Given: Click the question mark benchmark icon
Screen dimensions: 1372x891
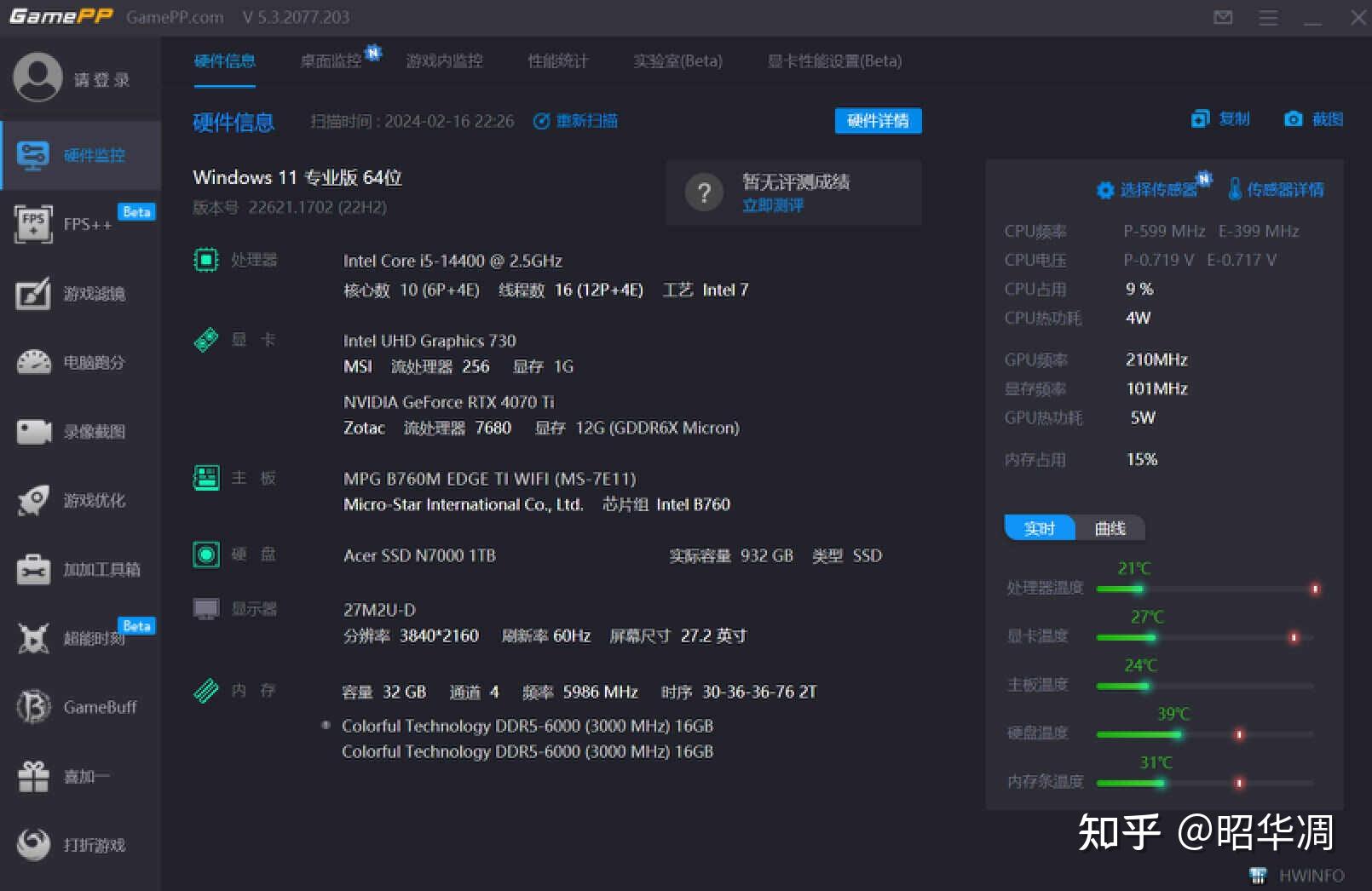Looking at the screenshot, I should (x=704, y=193).
